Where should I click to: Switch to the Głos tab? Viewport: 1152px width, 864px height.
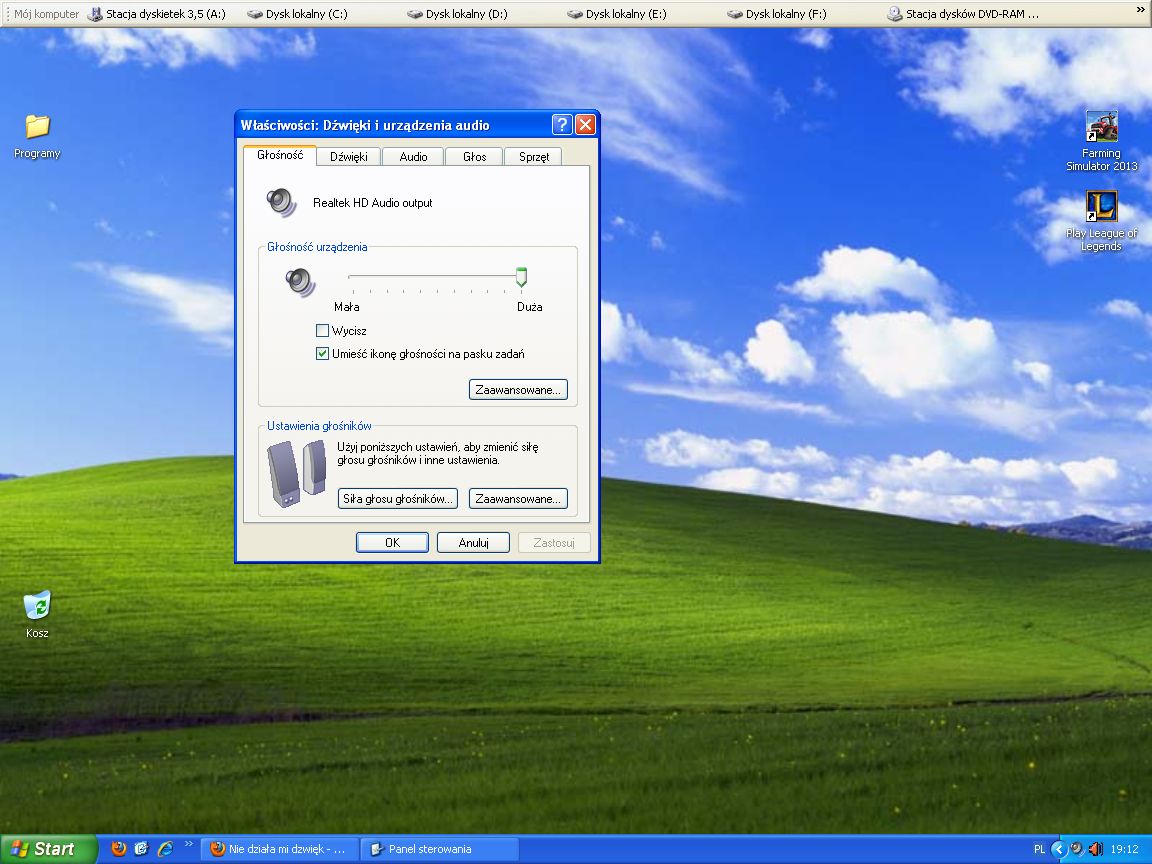[475, 156]
